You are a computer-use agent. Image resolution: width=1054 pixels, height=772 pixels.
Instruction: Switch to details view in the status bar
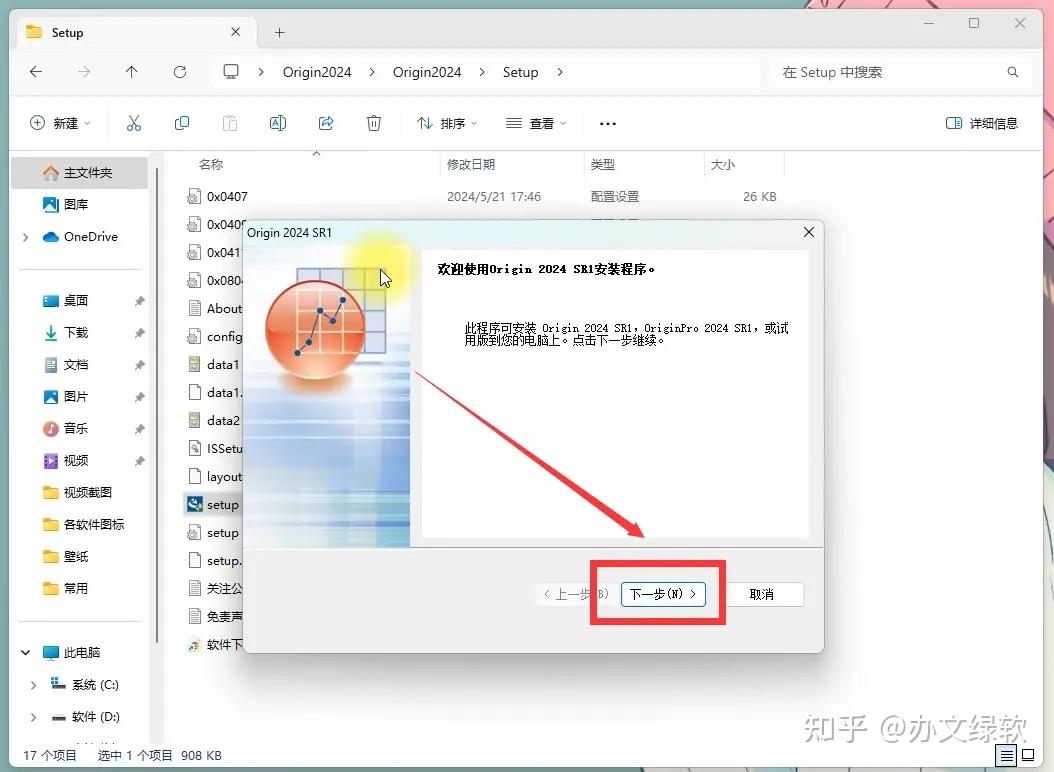coord(1007,755)
